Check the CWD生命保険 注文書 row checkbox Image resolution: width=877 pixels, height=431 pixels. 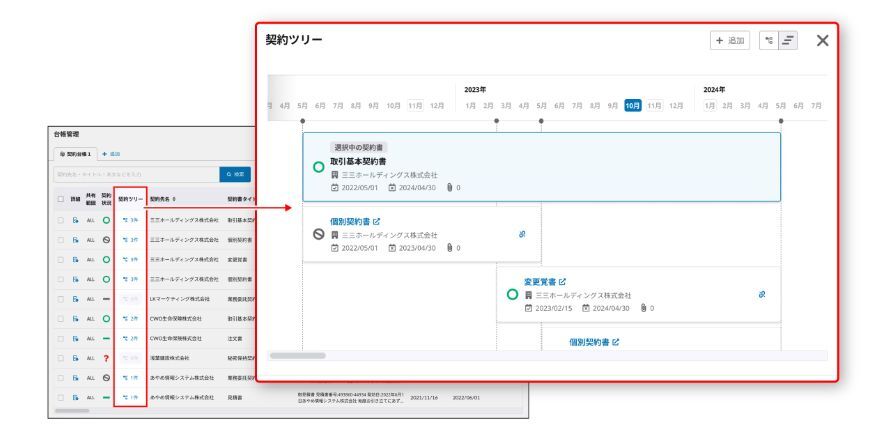click(60, 339)
